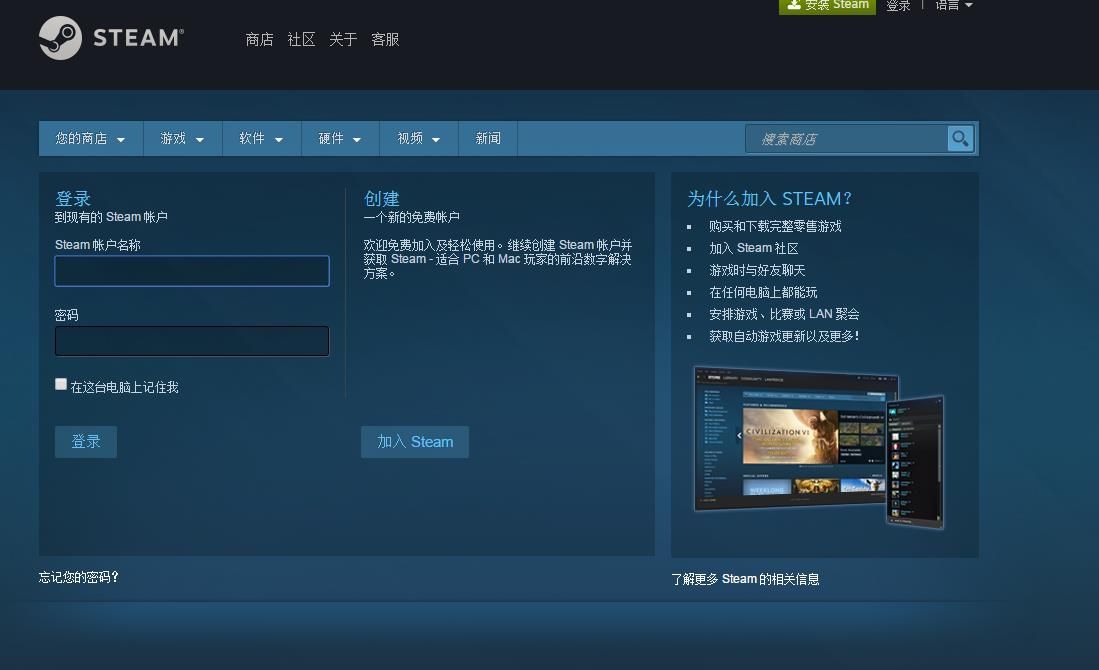This screenshot has height=670, width=1099.
Task: Click the 购买和下载完整零售游戏 text
Action: tap(775, 226)
